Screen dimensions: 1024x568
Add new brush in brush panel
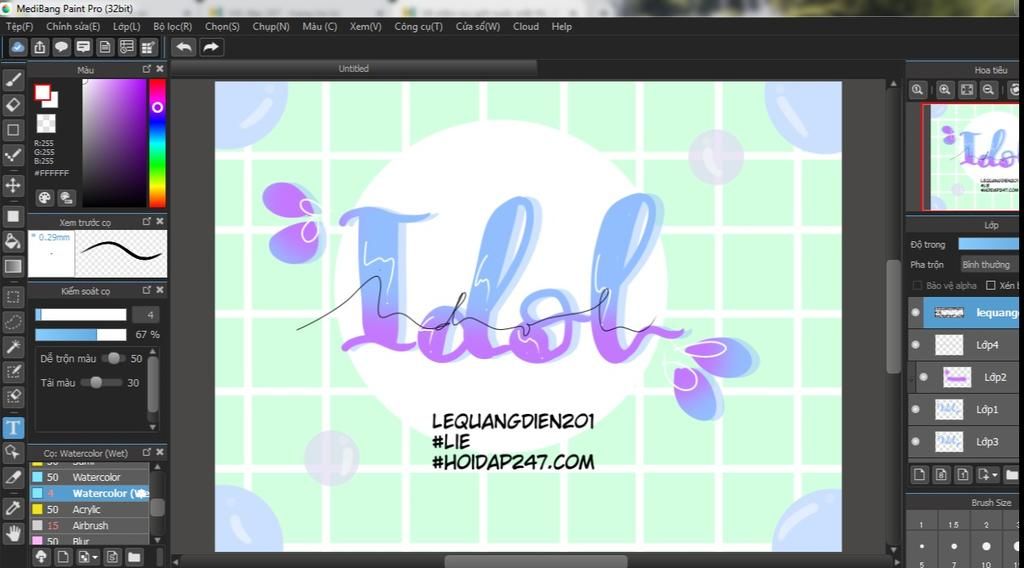(x=63, y=557)
